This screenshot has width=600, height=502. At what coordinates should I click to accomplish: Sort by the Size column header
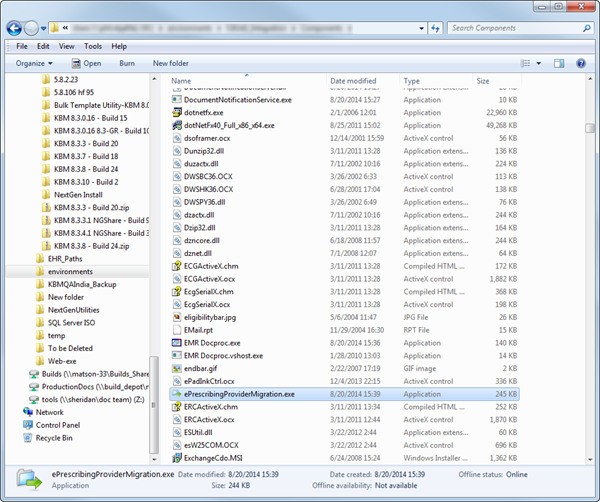[483, 81]
